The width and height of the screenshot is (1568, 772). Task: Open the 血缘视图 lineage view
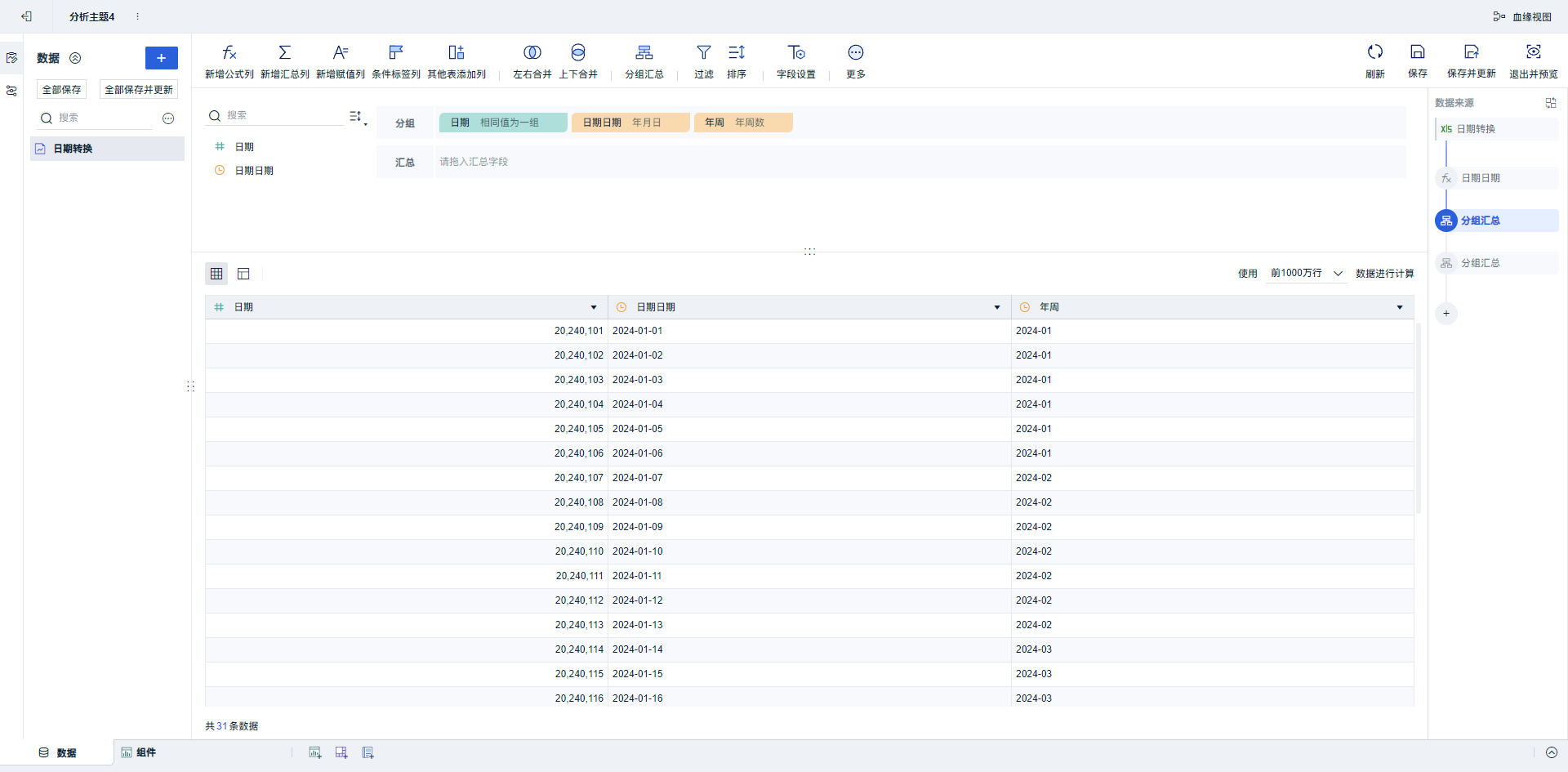[1522, 16]
